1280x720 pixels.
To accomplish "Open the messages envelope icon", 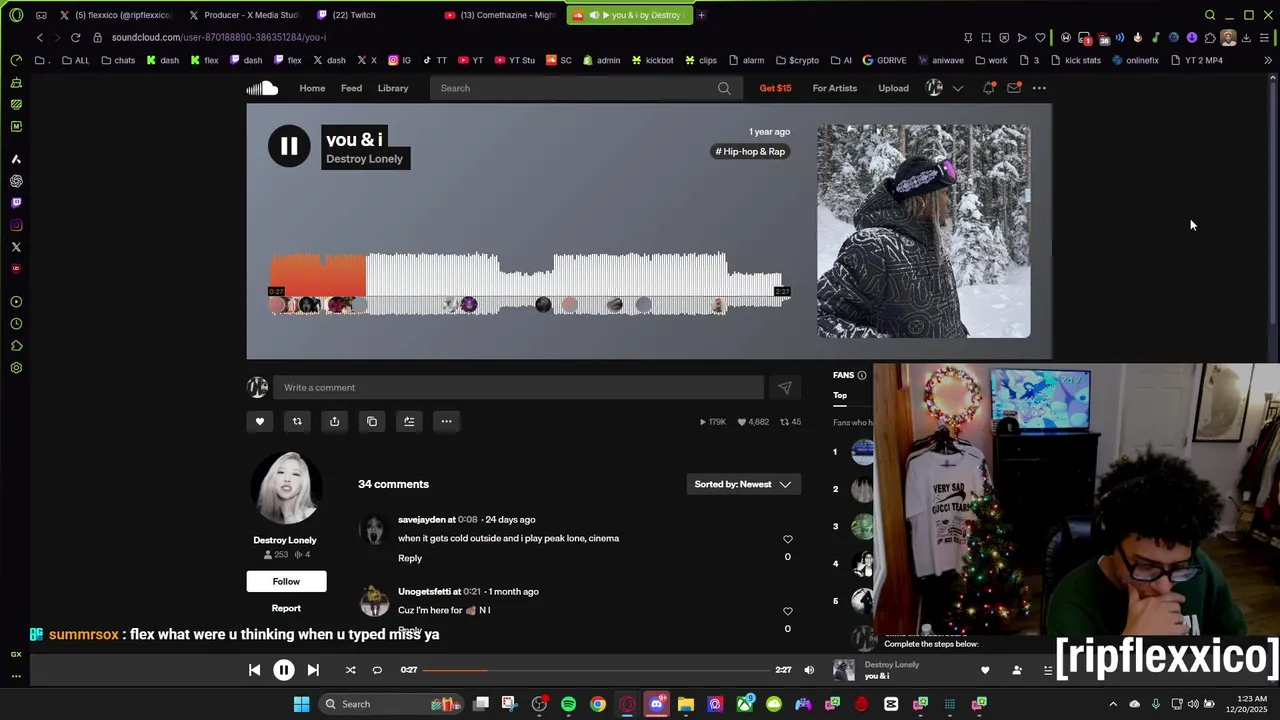I will (x=1014, y=88).
